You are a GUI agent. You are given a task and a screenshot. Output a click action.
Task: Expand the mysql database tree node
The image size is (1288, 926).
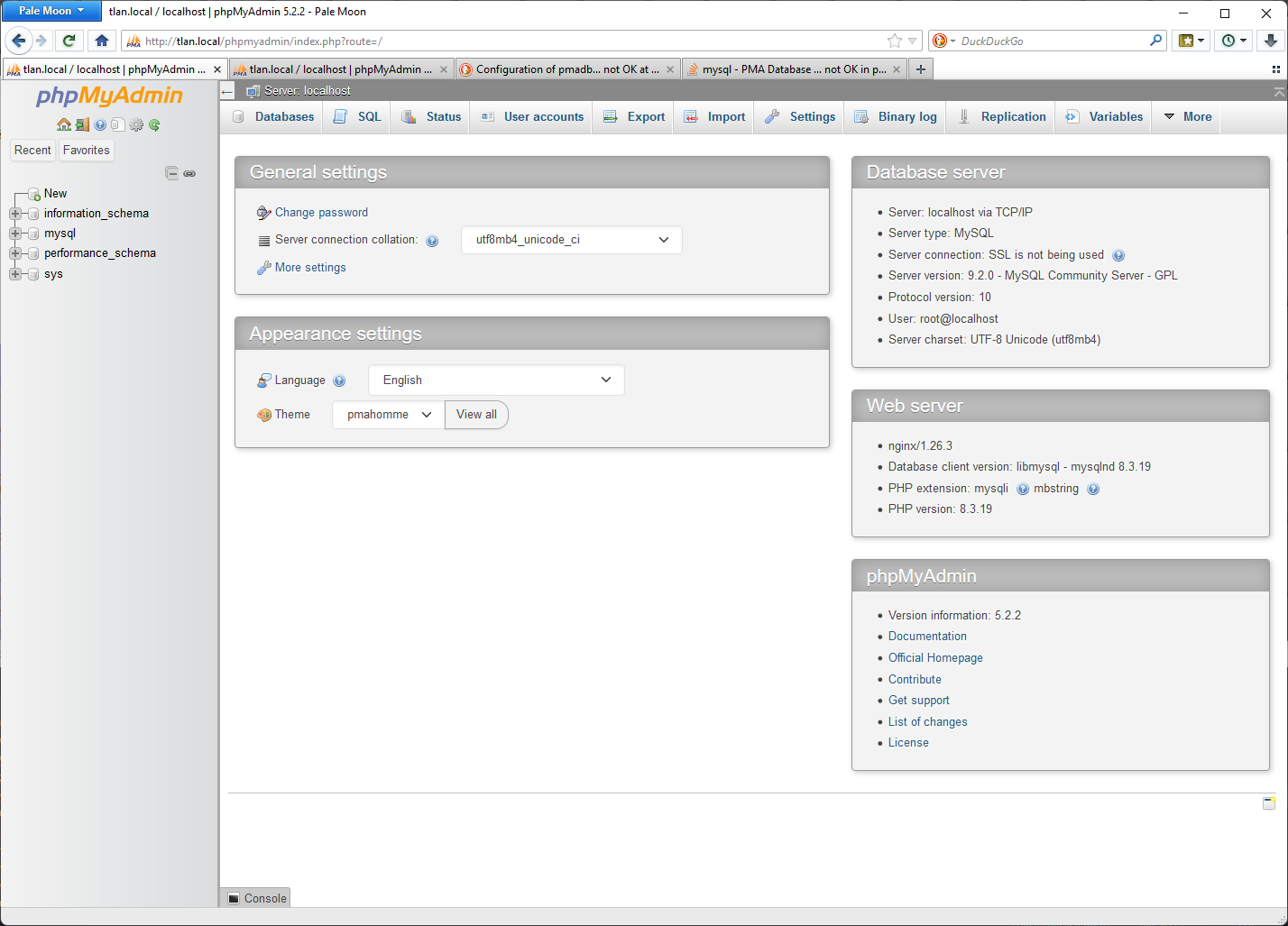click(15, 234)
